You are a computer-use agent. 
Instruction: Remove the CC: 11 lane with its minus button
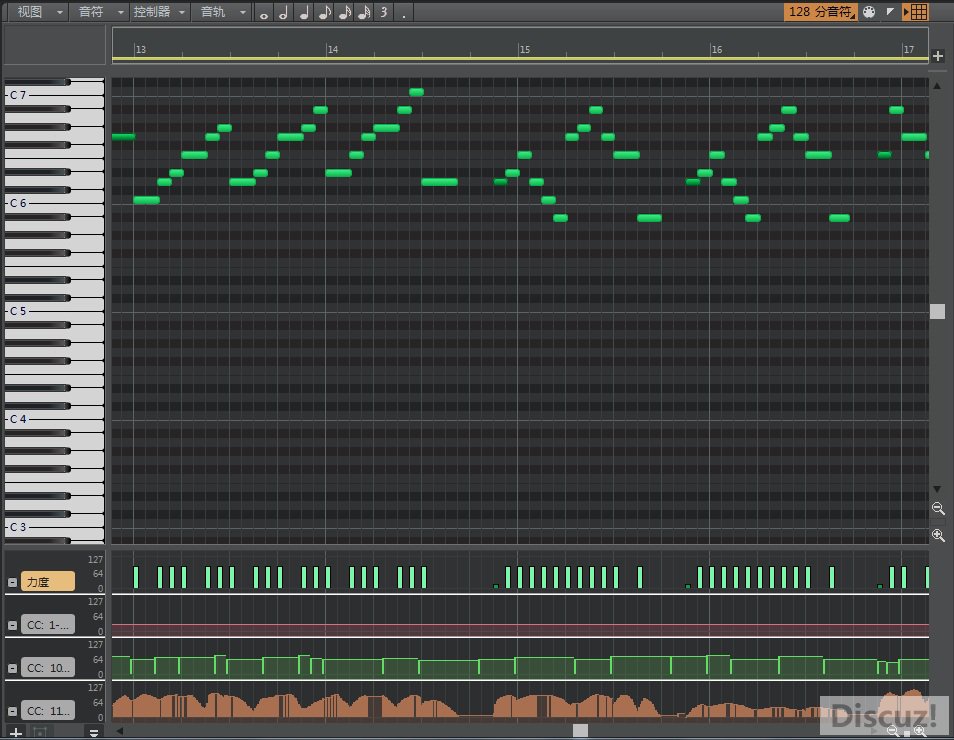point(12,711)
